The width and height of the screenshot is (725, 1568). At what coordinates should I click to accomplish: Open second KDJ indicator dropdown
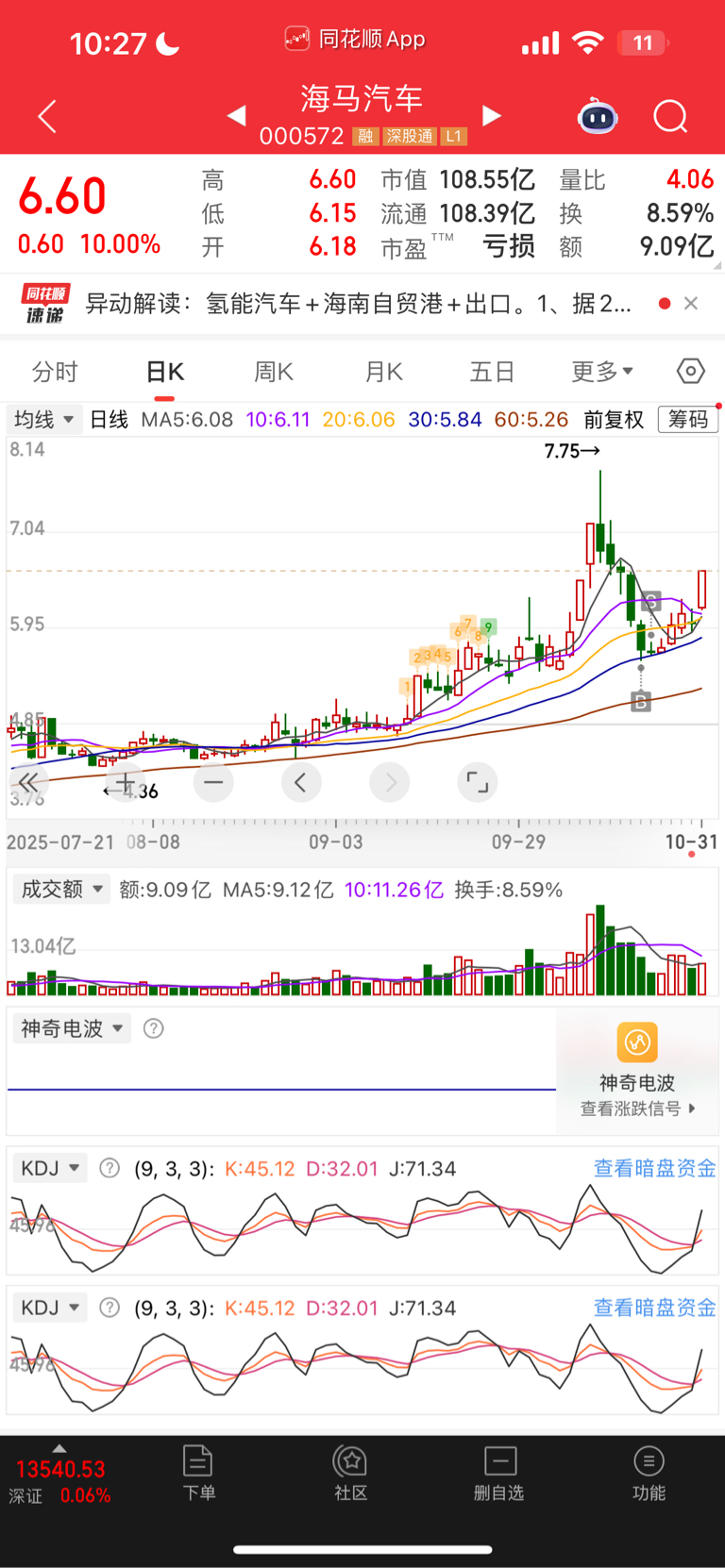[50, 1308]
